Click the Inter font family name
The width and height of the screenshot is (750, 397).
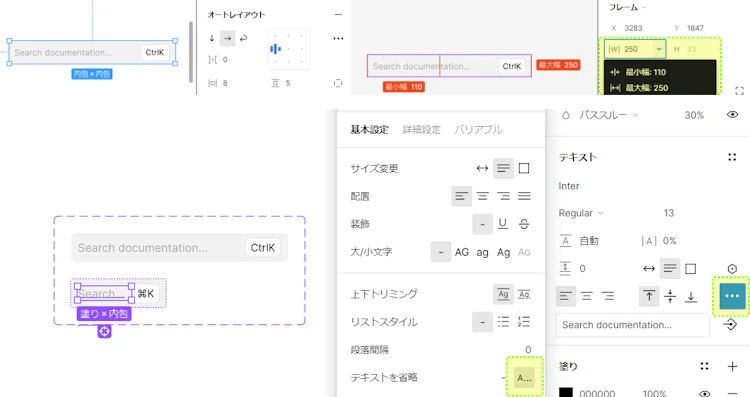[569, 186]
